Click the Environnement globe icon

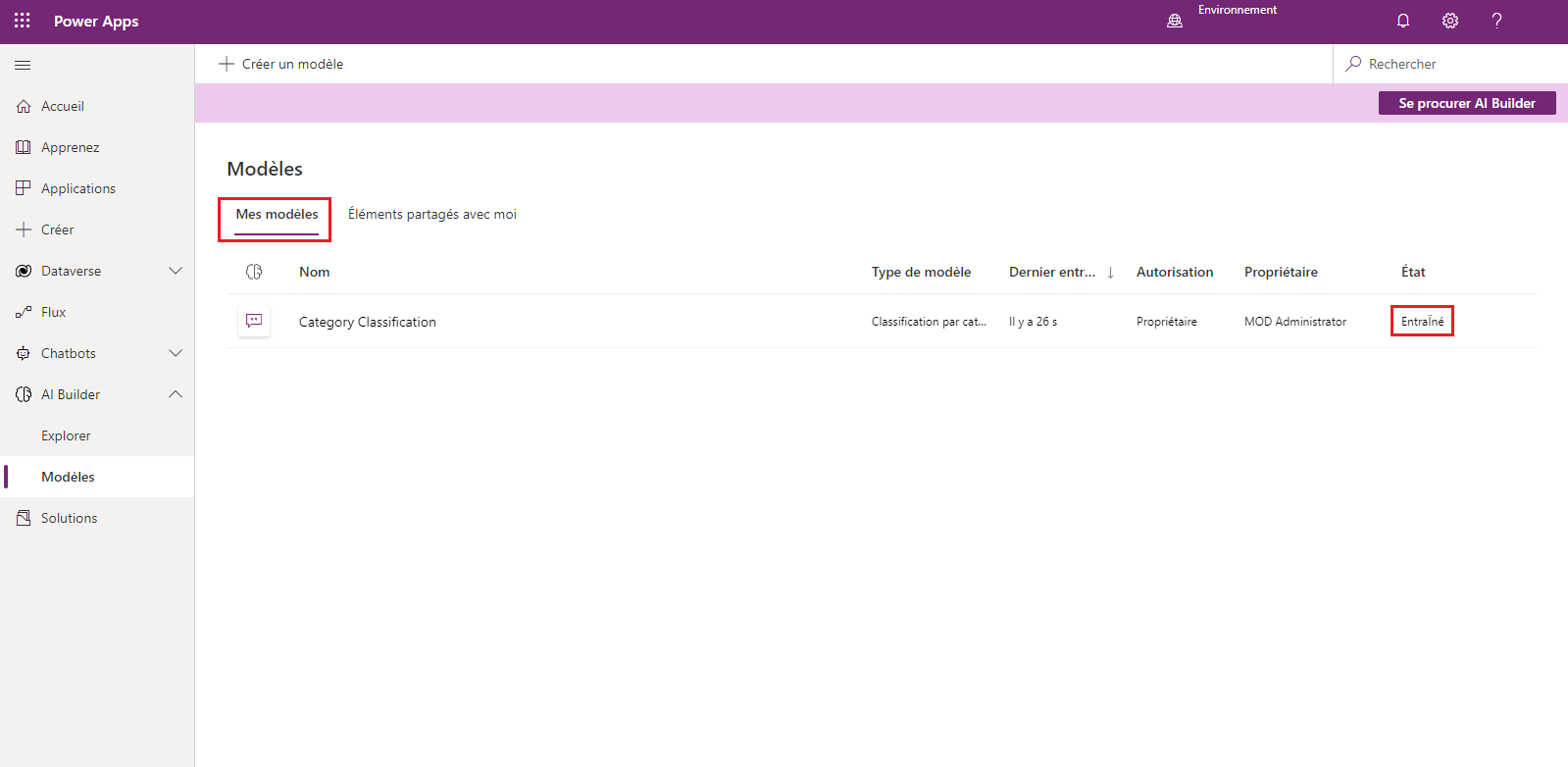tap(1175, 21)
